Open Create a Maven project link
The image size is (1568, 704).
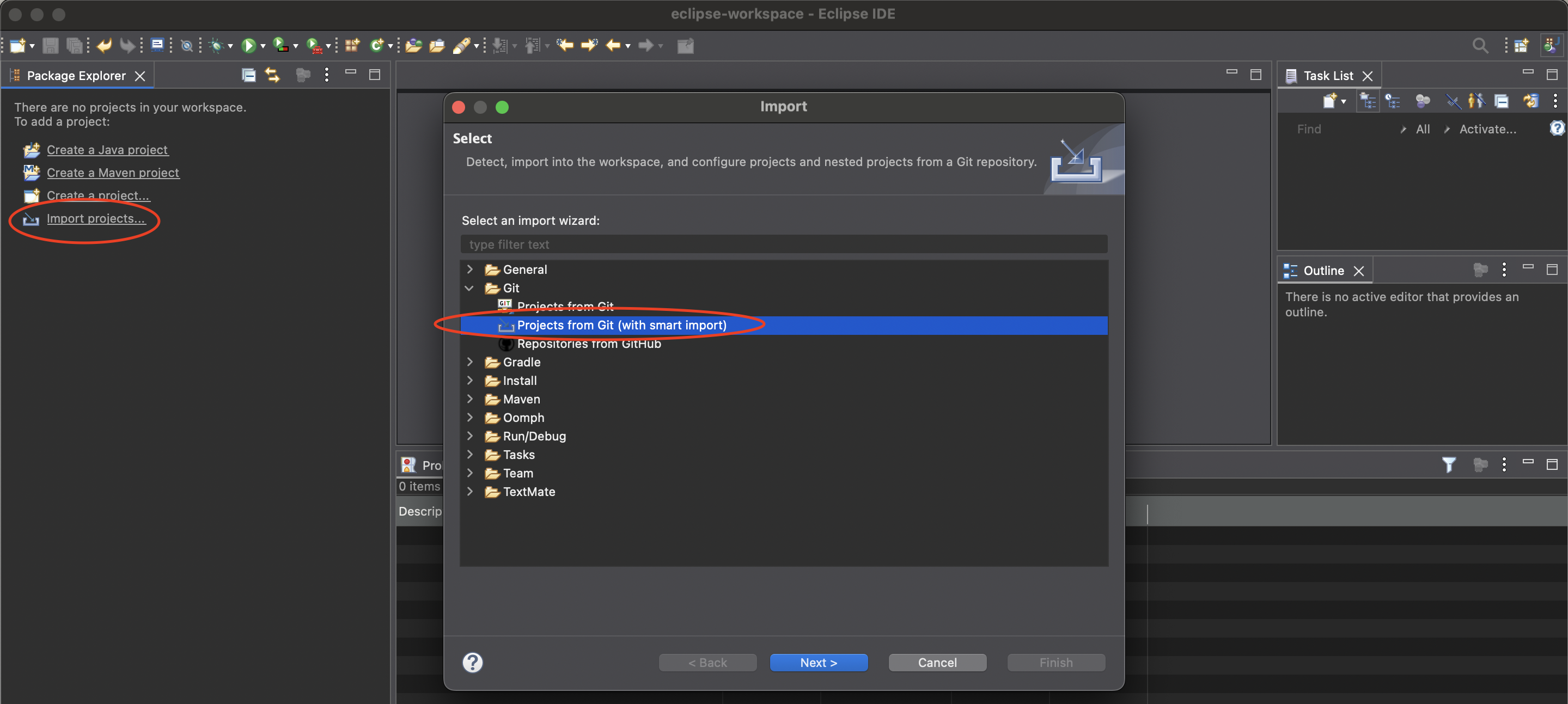pos(113,173)
